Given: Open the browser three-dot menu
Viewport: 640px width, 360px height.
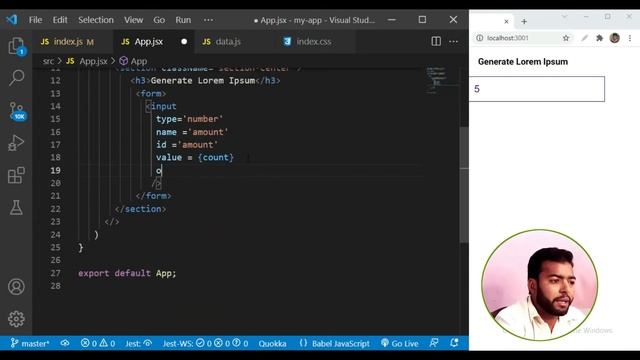Looking at the screenshot, I should (x=630, y=38).
